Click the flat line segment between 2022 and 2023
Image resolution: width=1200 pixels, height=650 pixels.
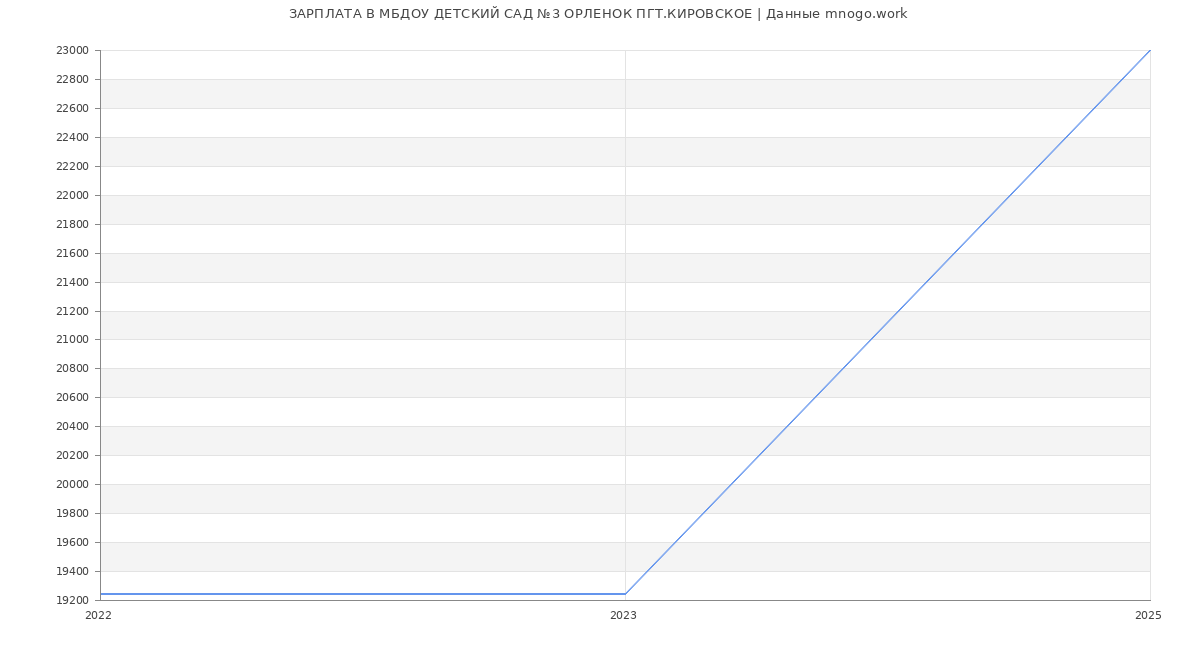(x=362, y=594)
